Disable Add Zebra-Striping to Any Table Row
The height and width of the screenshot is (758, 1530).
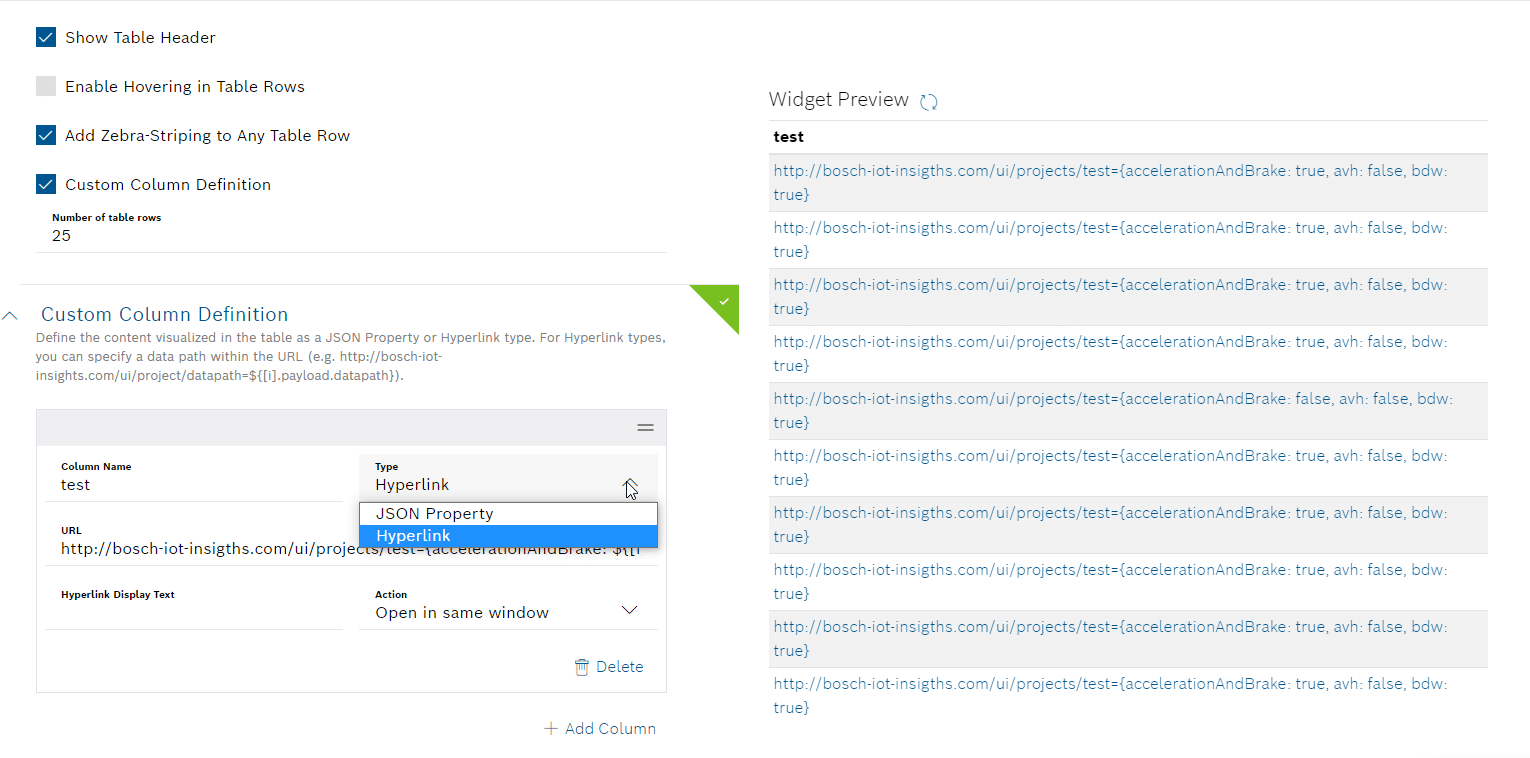click(x=46, y=136)
